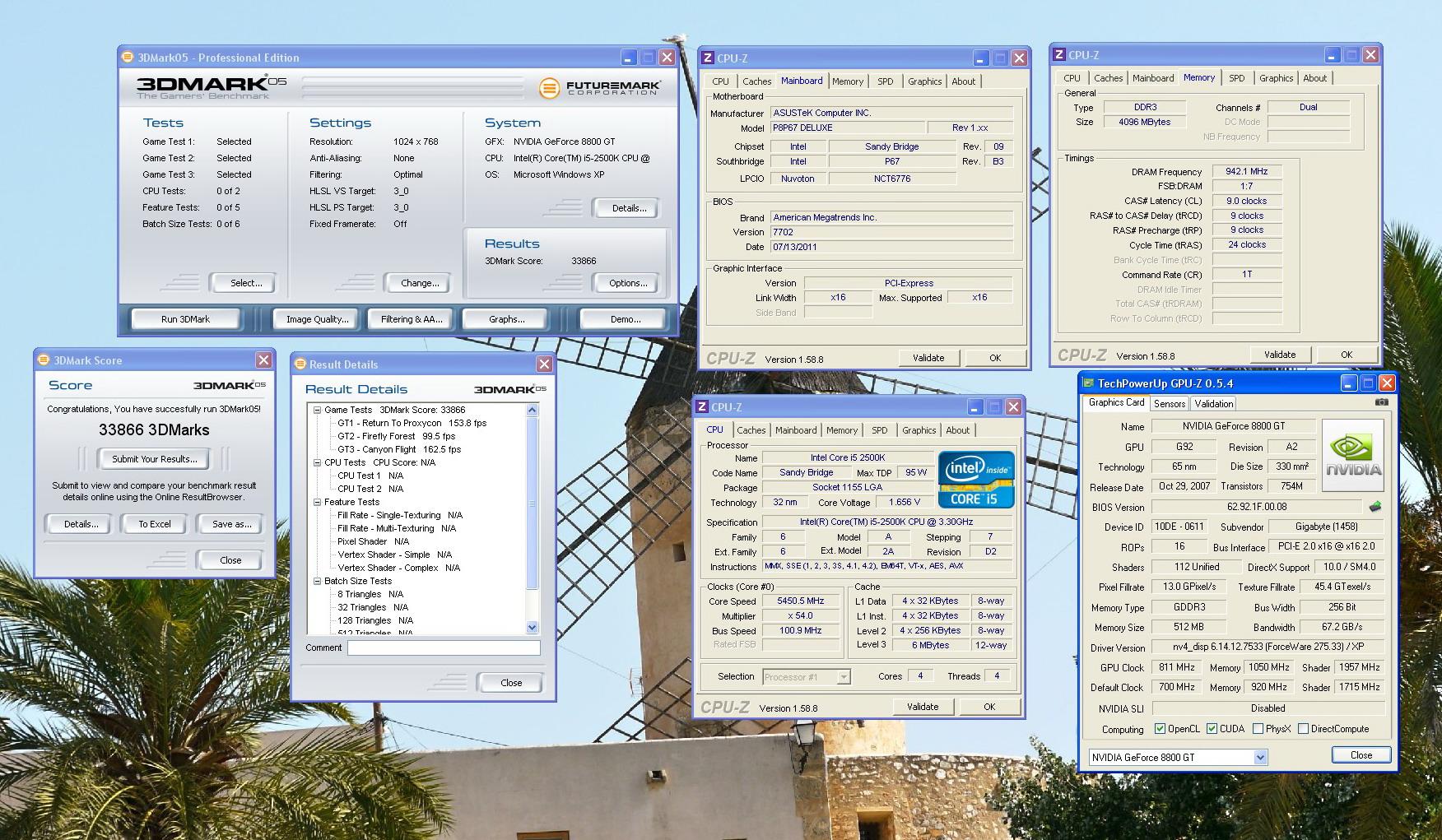Click the Result Details vertical scrollbar

pyautogui.click(x=532, y=518)
